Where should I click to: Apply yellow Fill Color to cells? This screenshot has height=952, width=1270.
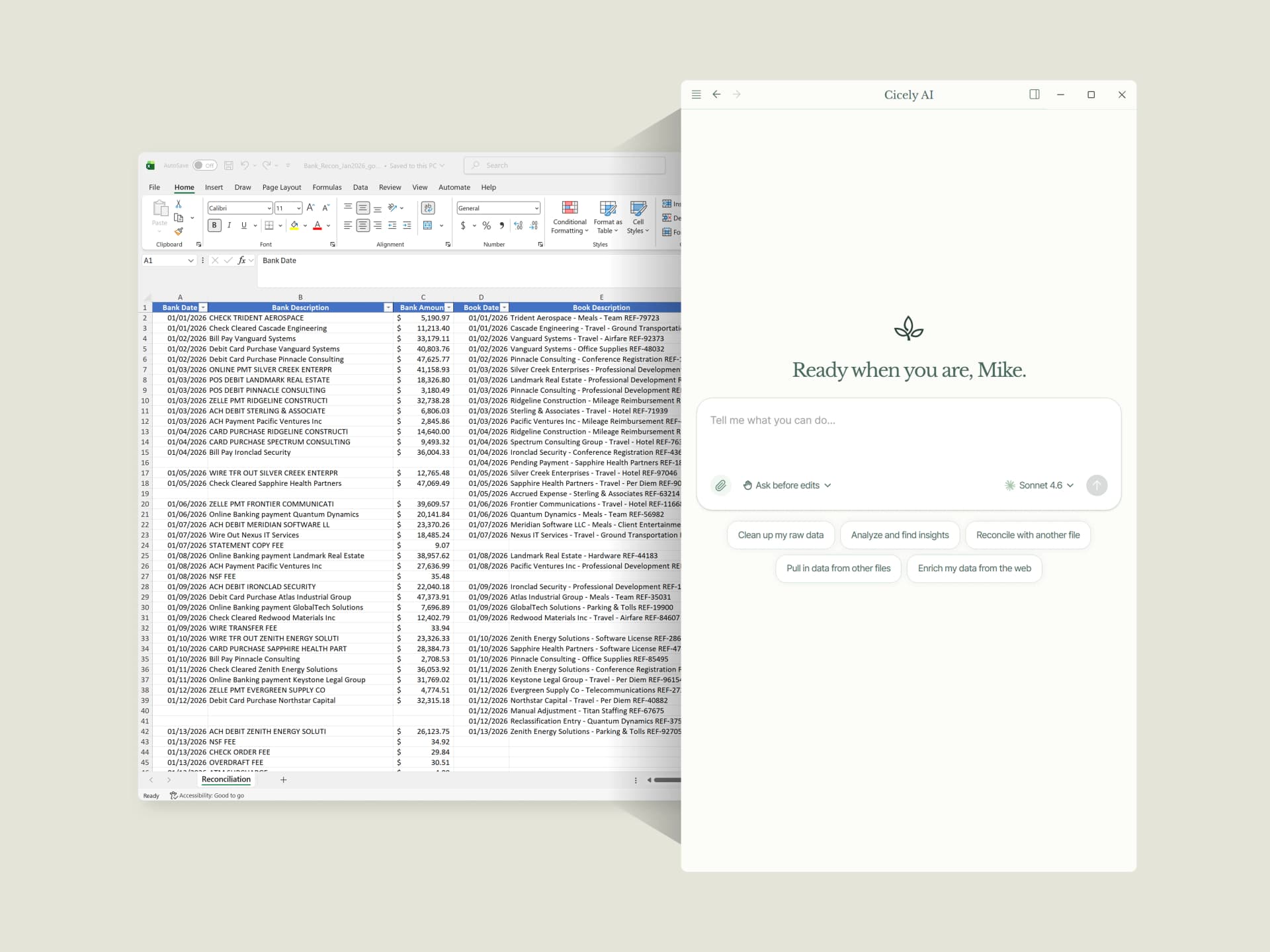tap(294, 225)
